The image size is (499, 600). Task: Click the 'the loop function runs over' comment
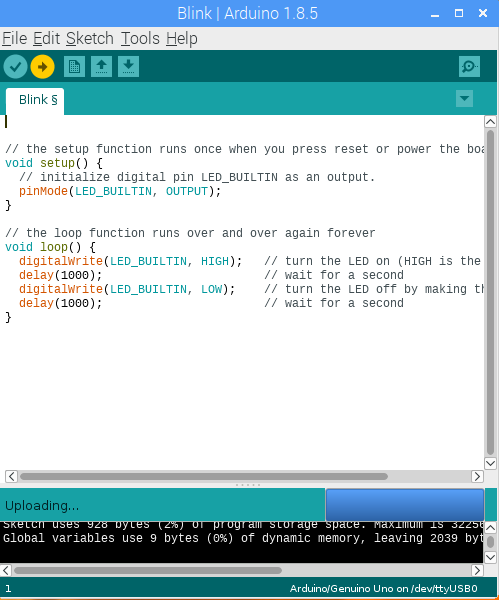[x=190, y=233]
